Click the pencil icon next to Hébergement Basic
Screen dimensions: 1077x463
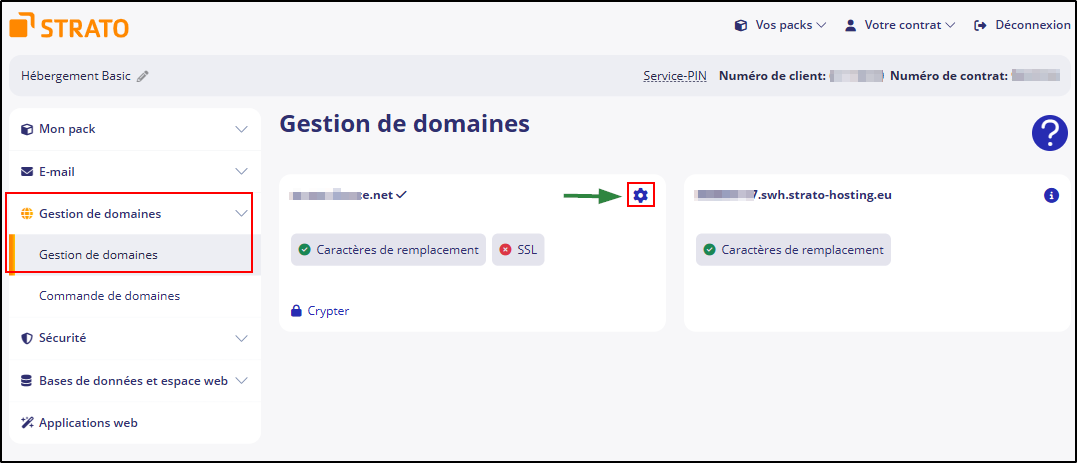[142, 76]
